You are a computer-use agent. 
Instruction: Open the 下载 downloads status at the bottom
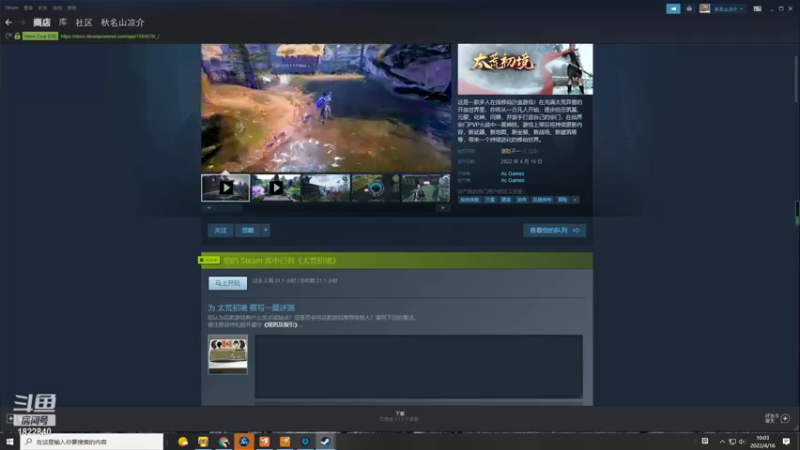[x=399, y=416]
